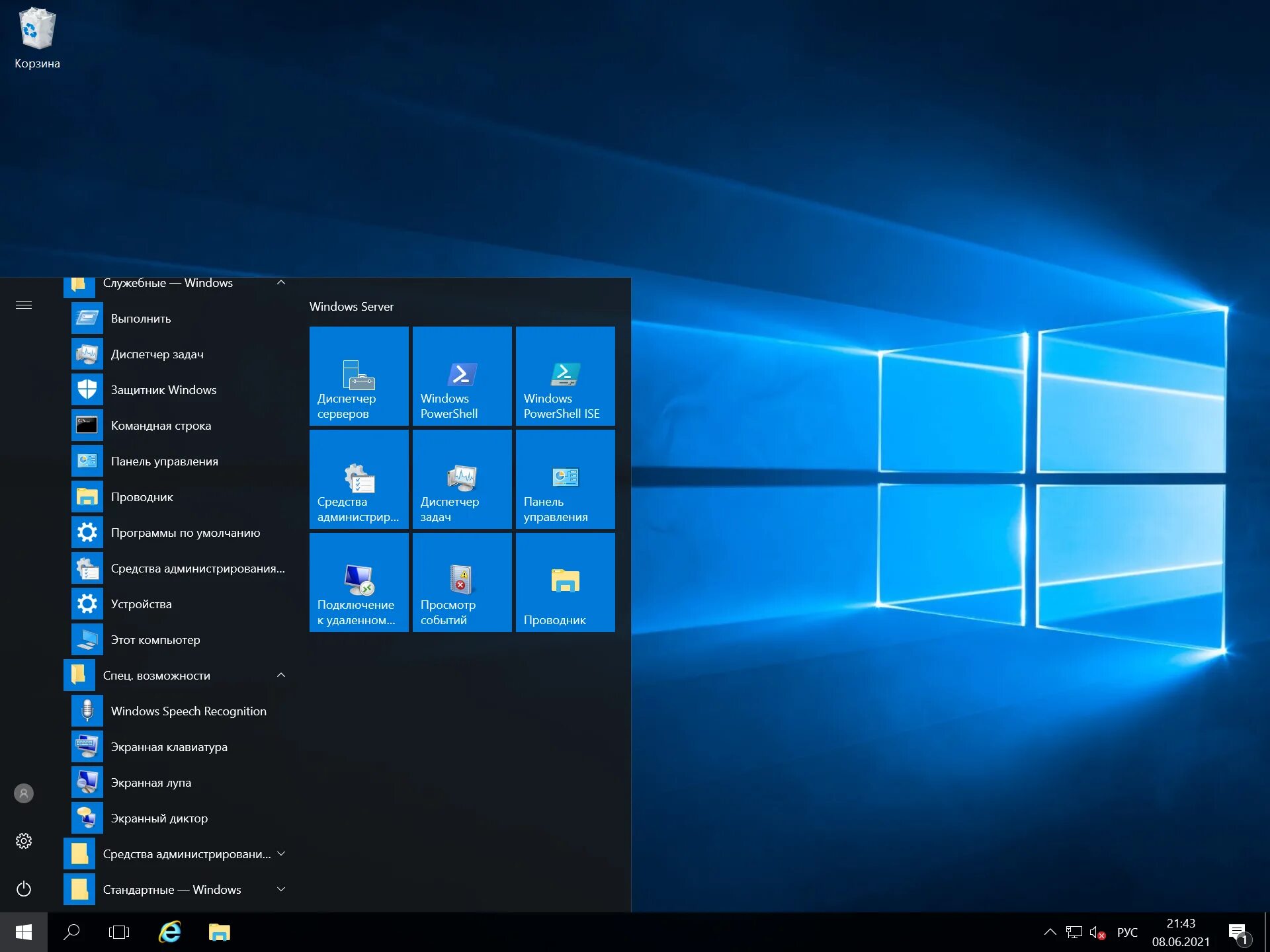Open Settings via the gear icon in the Start sidebar
The image size is (1270, 952).
click(24, 841)
